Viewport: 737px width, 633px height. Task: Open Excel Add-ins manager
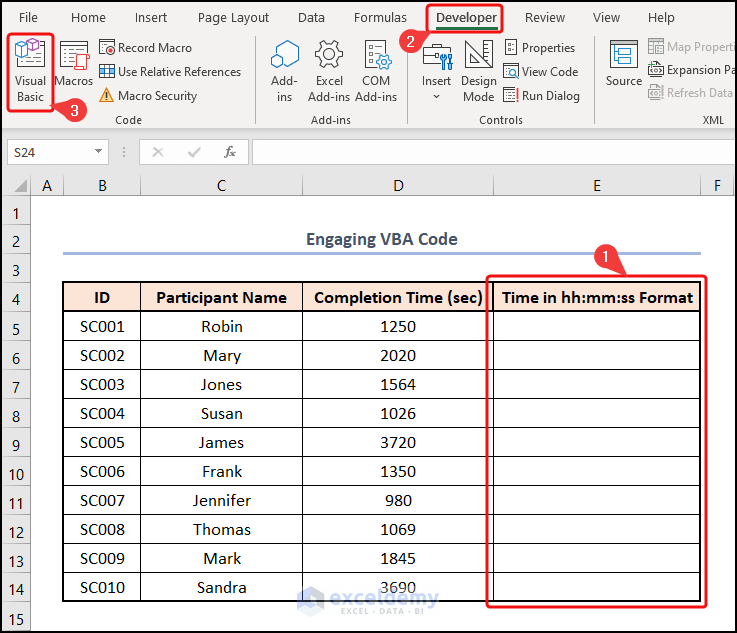(329, 71)
